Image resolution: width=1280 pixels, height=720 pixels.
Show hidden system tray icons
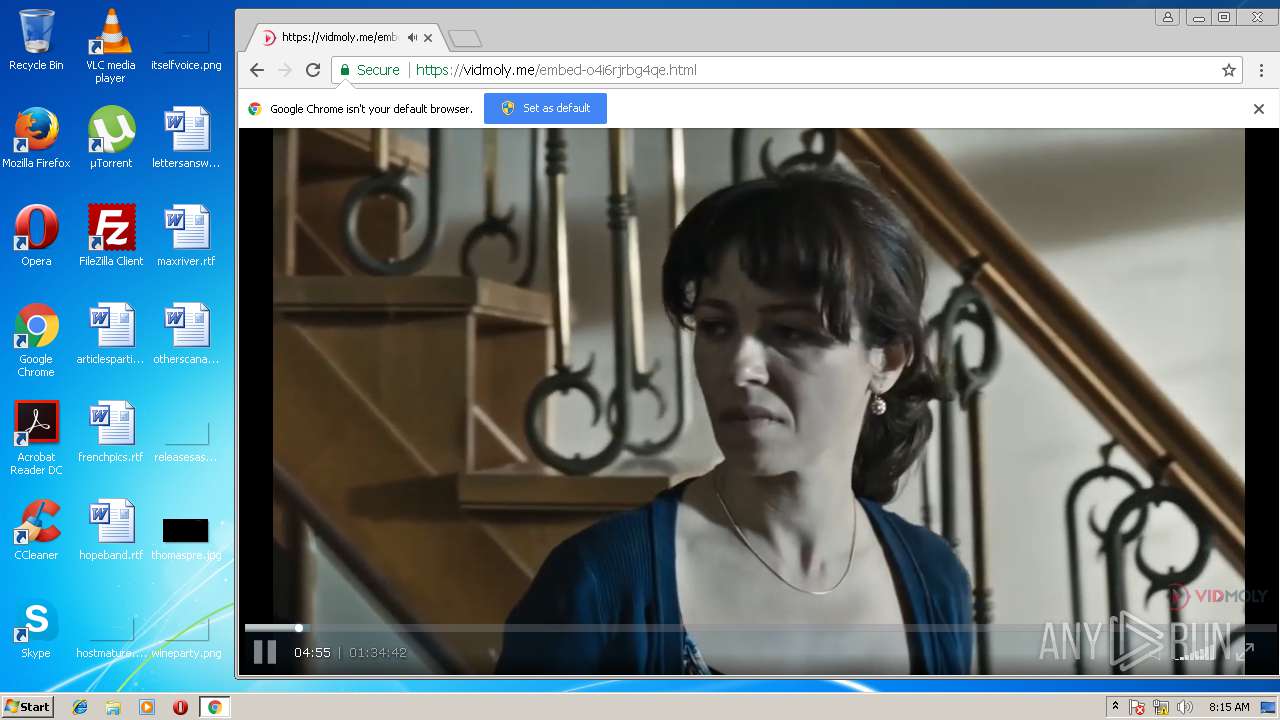pyautogui.click(x=1115, y=707)
